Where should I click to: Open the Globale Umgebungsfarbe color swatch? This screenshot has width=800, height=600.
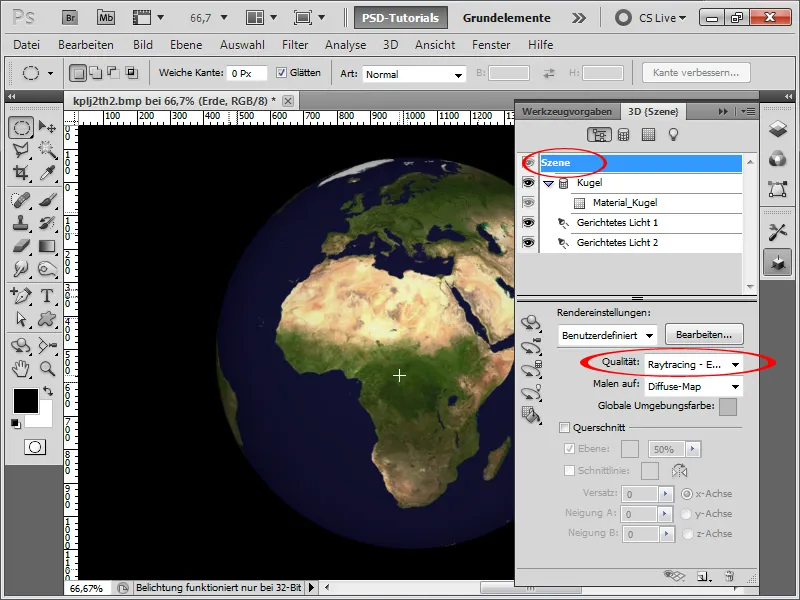pyautogui.click(x=728, y=407)
